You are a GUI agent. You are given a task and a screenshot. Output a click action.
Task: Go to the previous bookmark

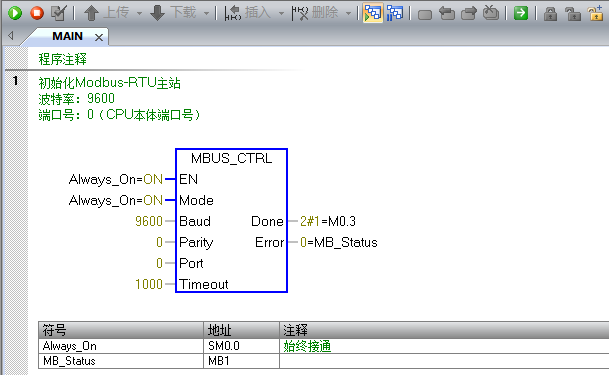(x=447, y=14)
